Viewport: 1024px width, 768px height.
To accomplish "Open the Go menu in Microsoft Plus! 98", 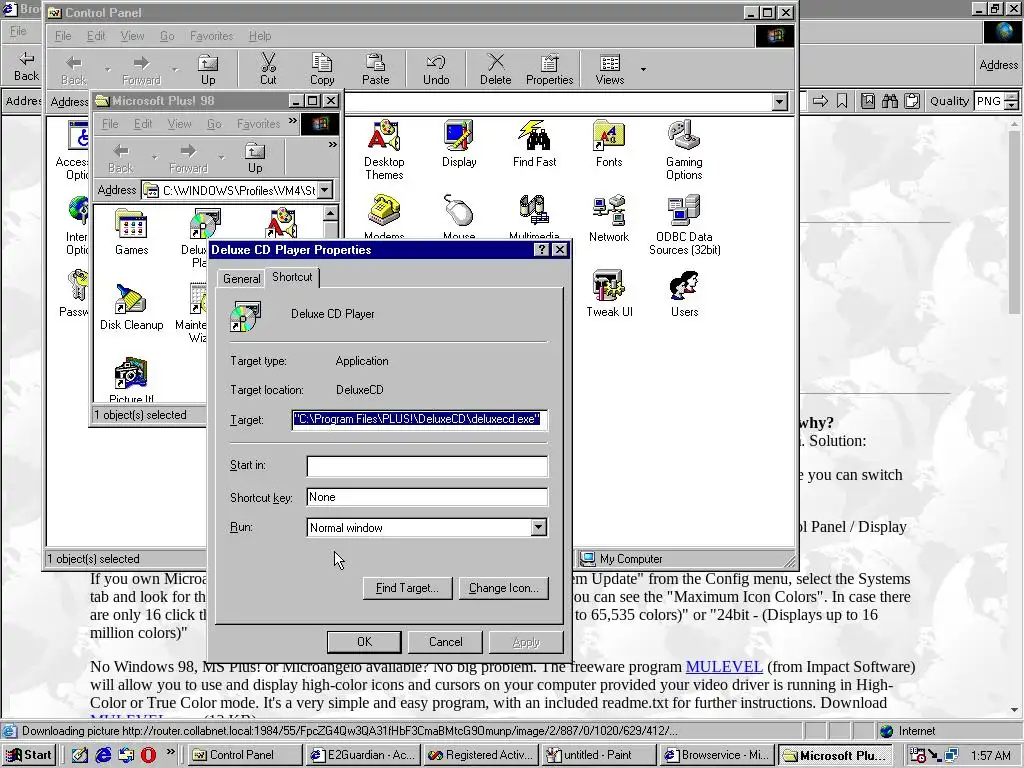I will click(214, 123).
